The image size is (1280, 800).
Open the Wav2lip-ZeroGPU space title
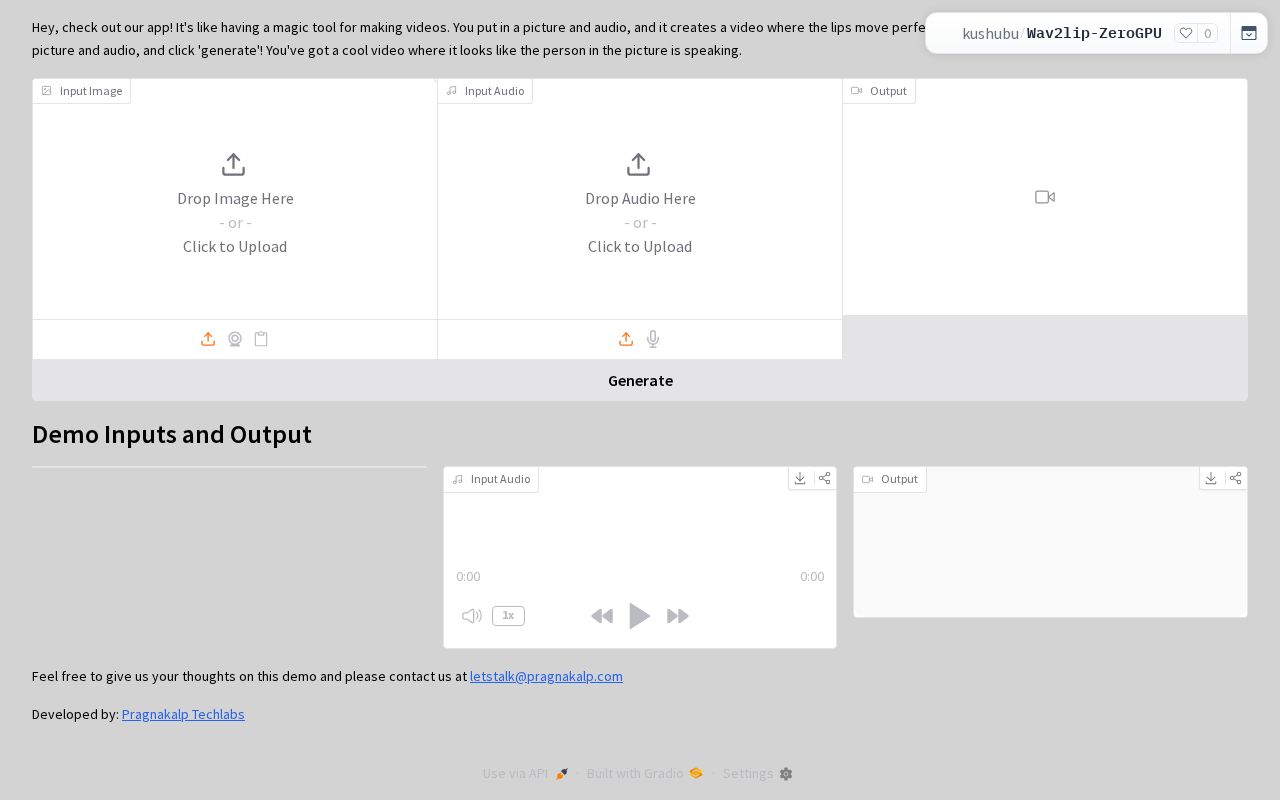[1094, 33]
